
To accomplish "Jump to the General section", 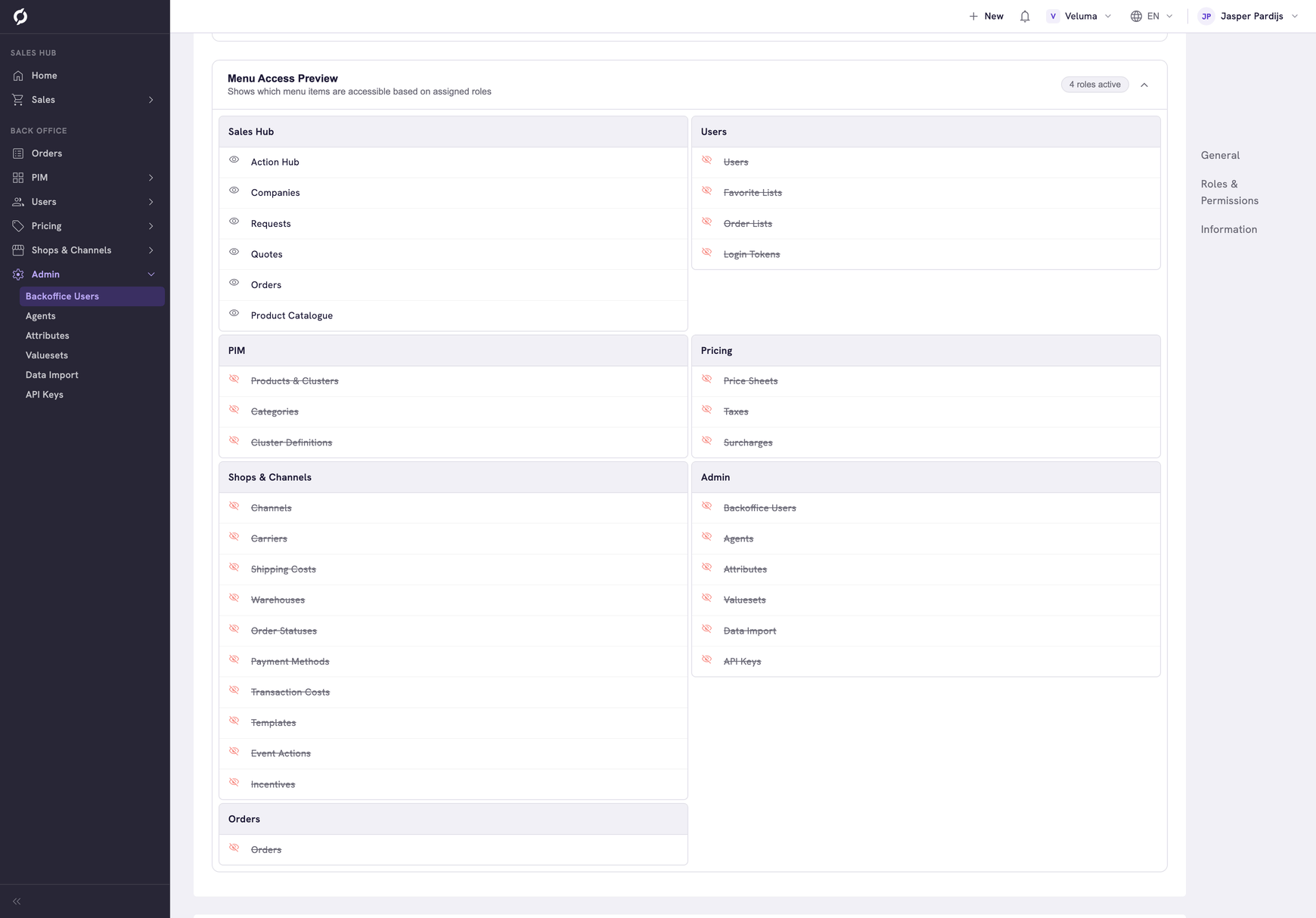I will click(x=1220, y=155).
